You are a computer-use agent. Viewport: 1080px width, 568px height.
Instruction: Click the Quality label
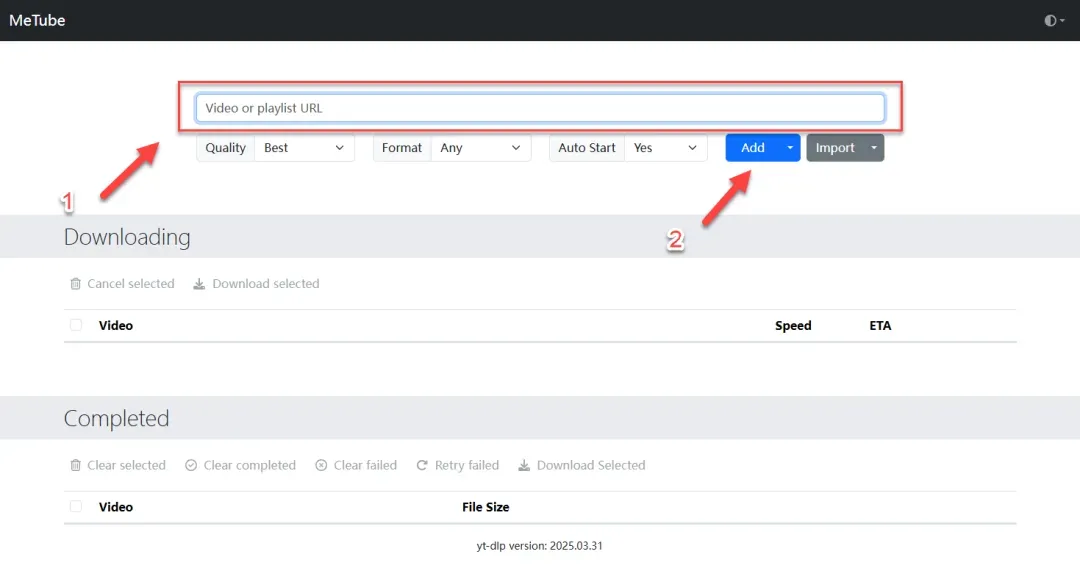(x=225, y=148)
